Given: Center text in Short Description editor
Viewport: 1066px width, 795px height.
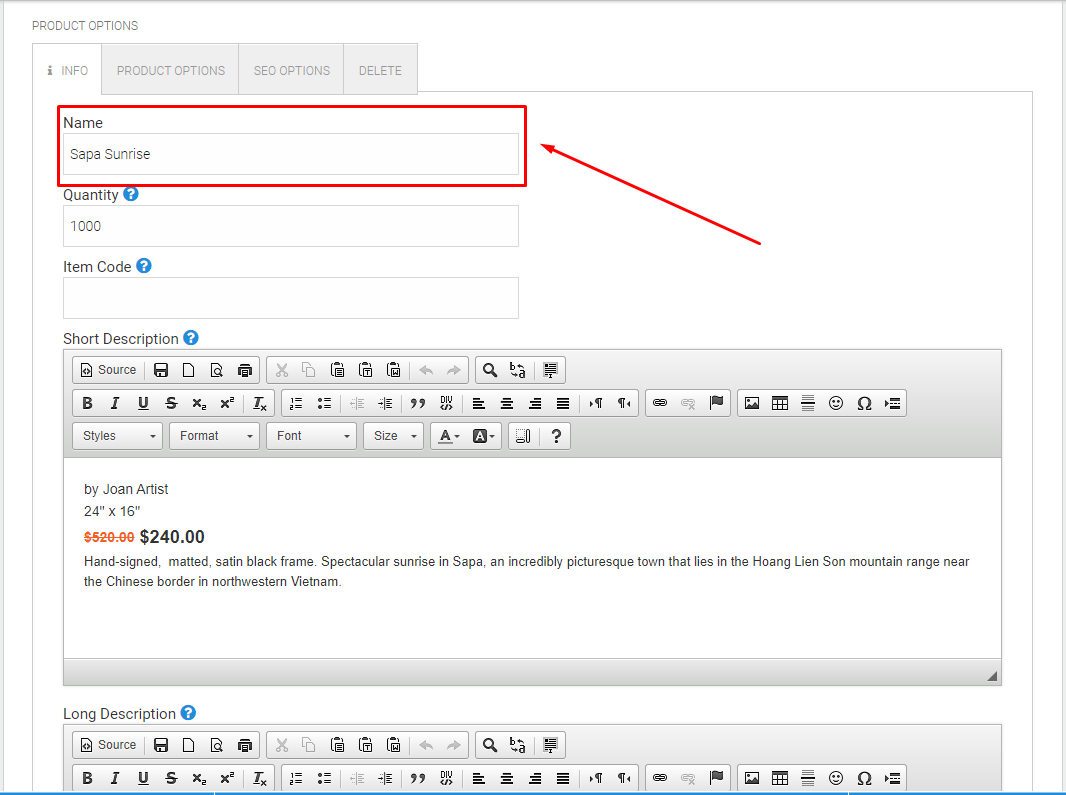Looking at the screenshot, I should (506, 403).
